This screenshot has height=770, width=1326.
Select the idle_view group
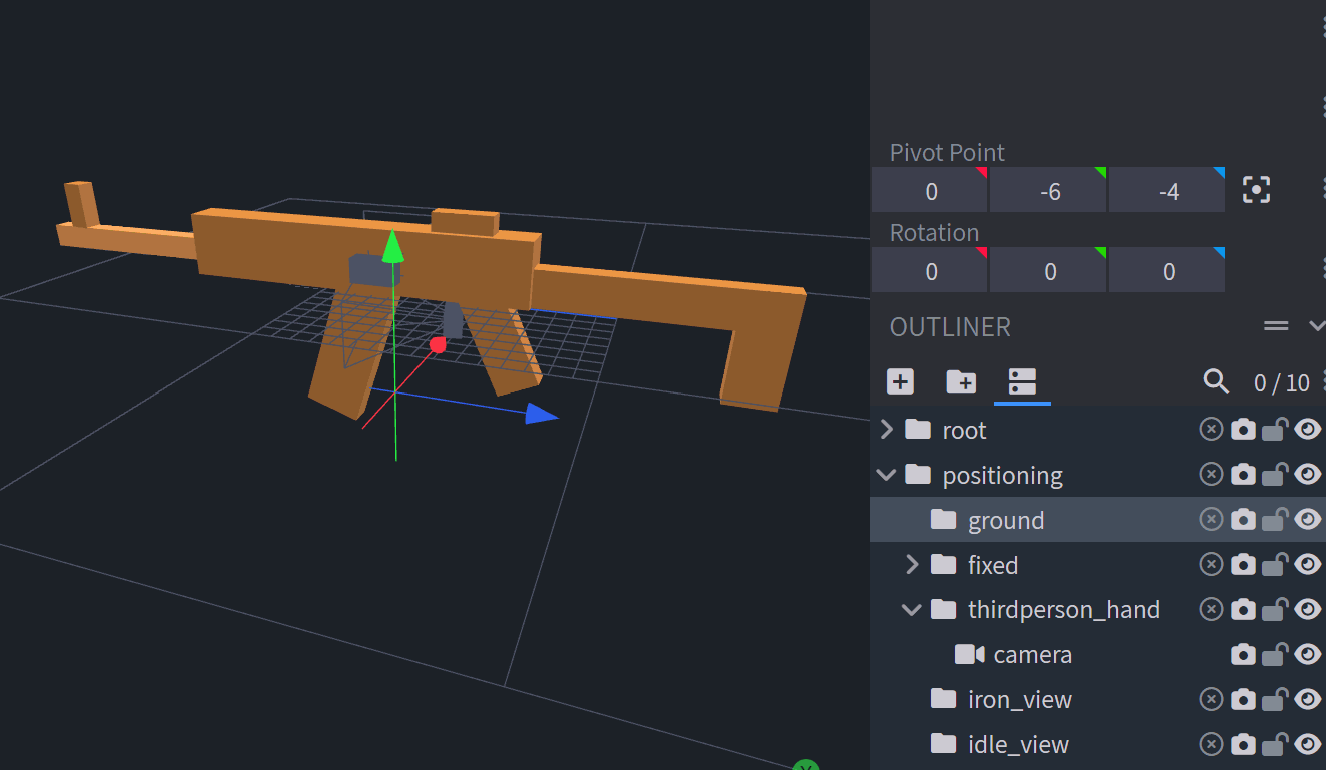[x=1098, y=745]
